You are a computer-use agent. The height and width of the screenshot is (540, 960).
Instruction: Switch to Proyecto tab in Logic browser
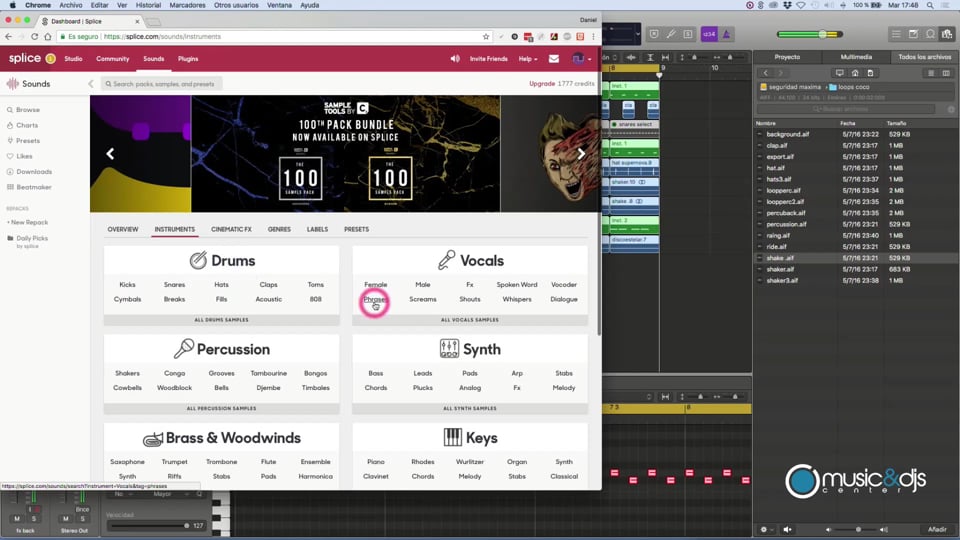(787, 57)
